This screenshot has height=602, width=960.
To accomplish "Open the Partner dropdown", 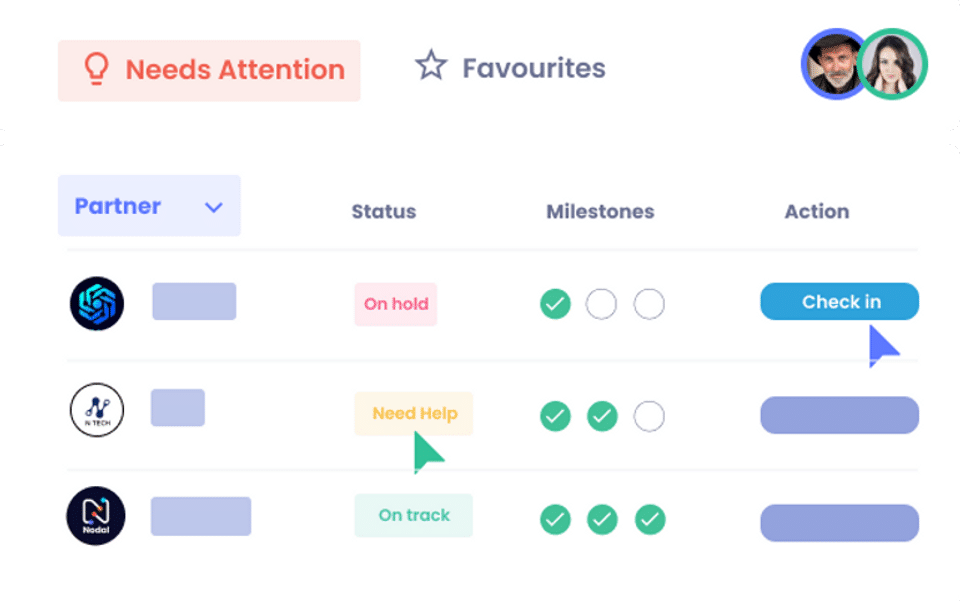I will [149, 206].
